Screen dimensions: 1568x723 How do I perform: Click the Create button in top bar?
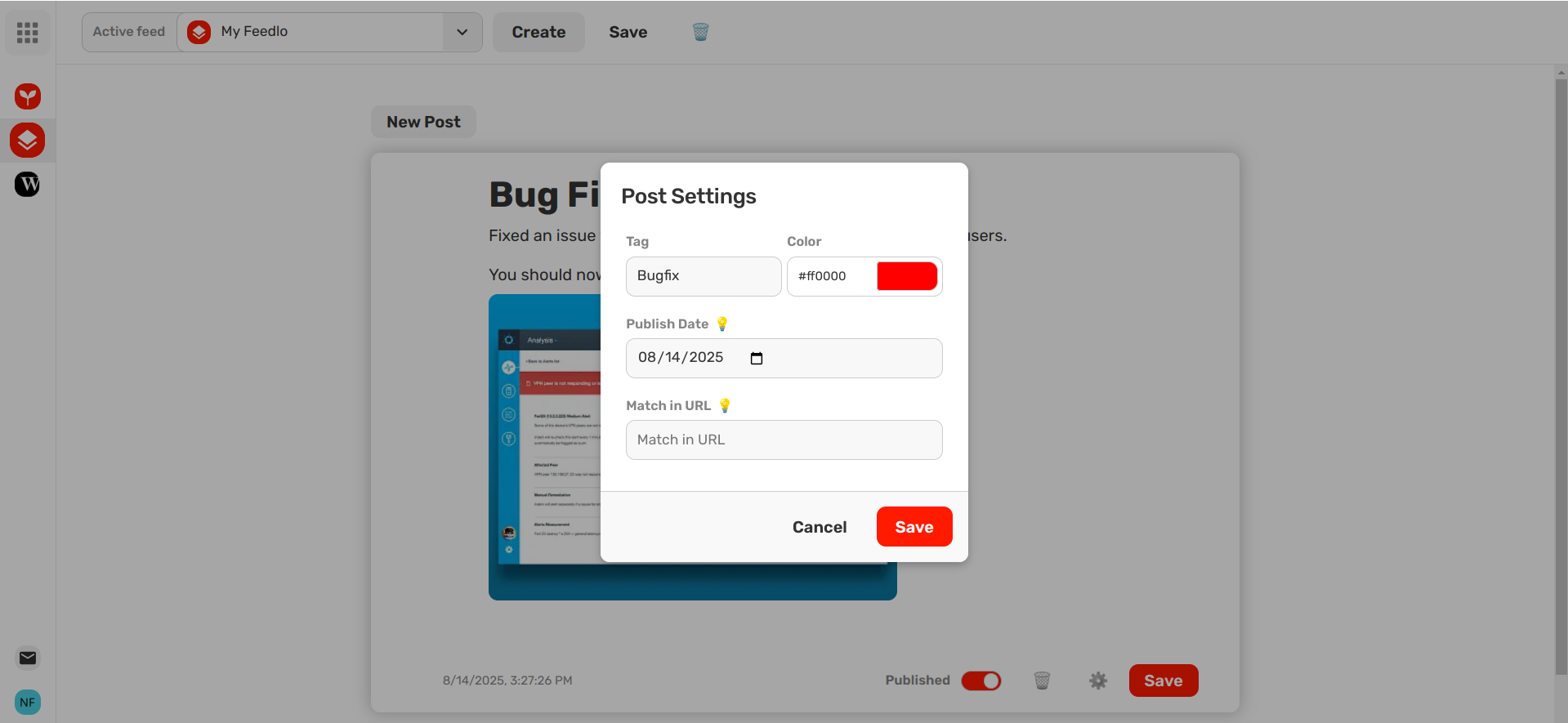pos(538,32)
